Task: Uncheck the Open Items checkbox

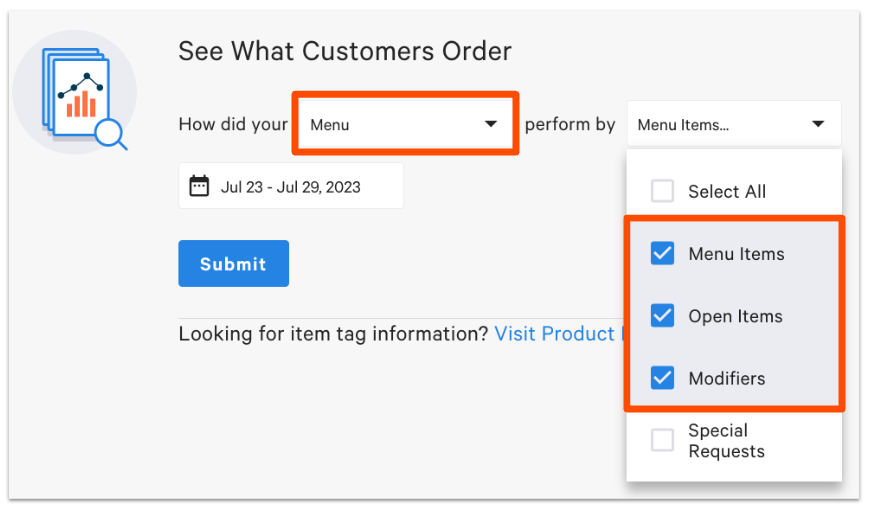Action: [662, 316]
